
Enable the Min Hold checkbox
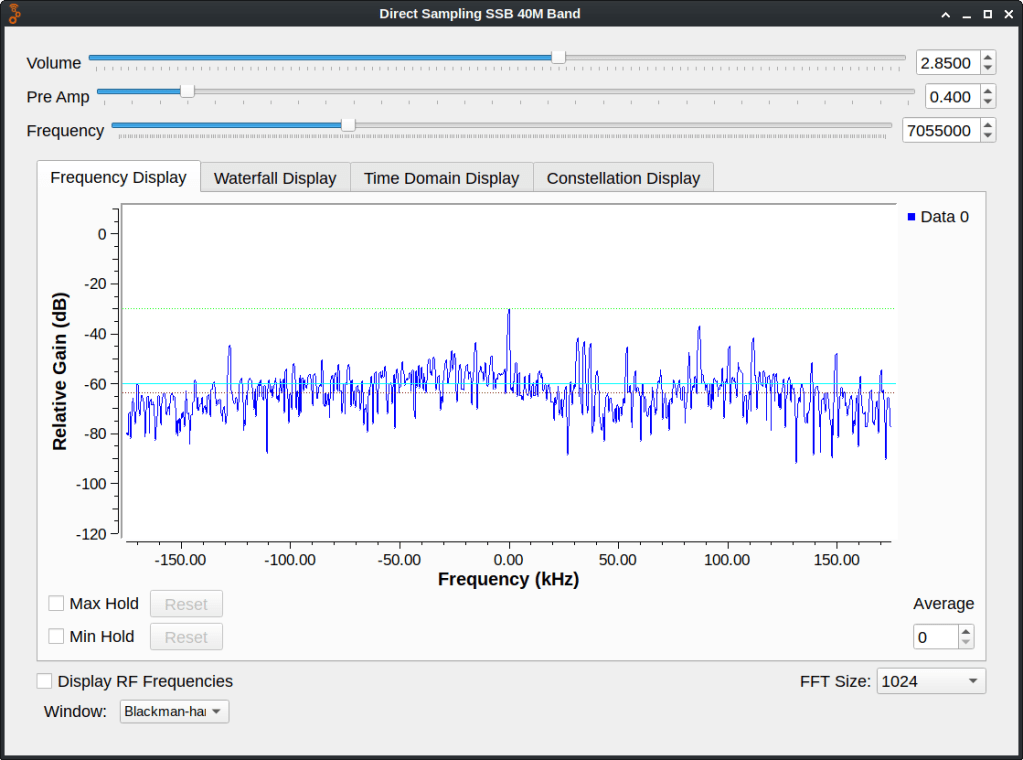57,636
